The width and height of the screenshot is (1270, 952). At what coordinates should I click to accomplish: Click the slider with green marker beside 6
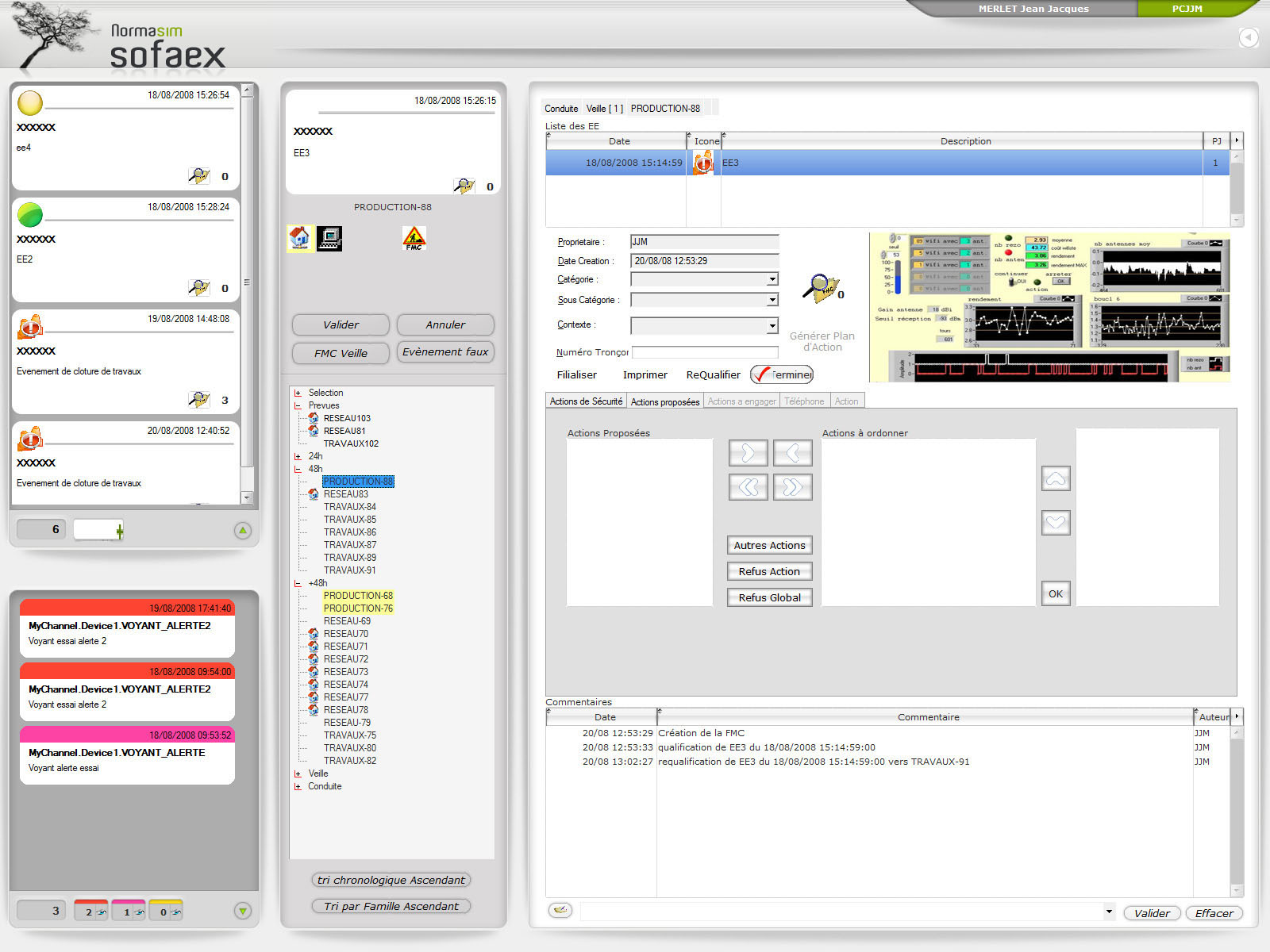point(98,530)
